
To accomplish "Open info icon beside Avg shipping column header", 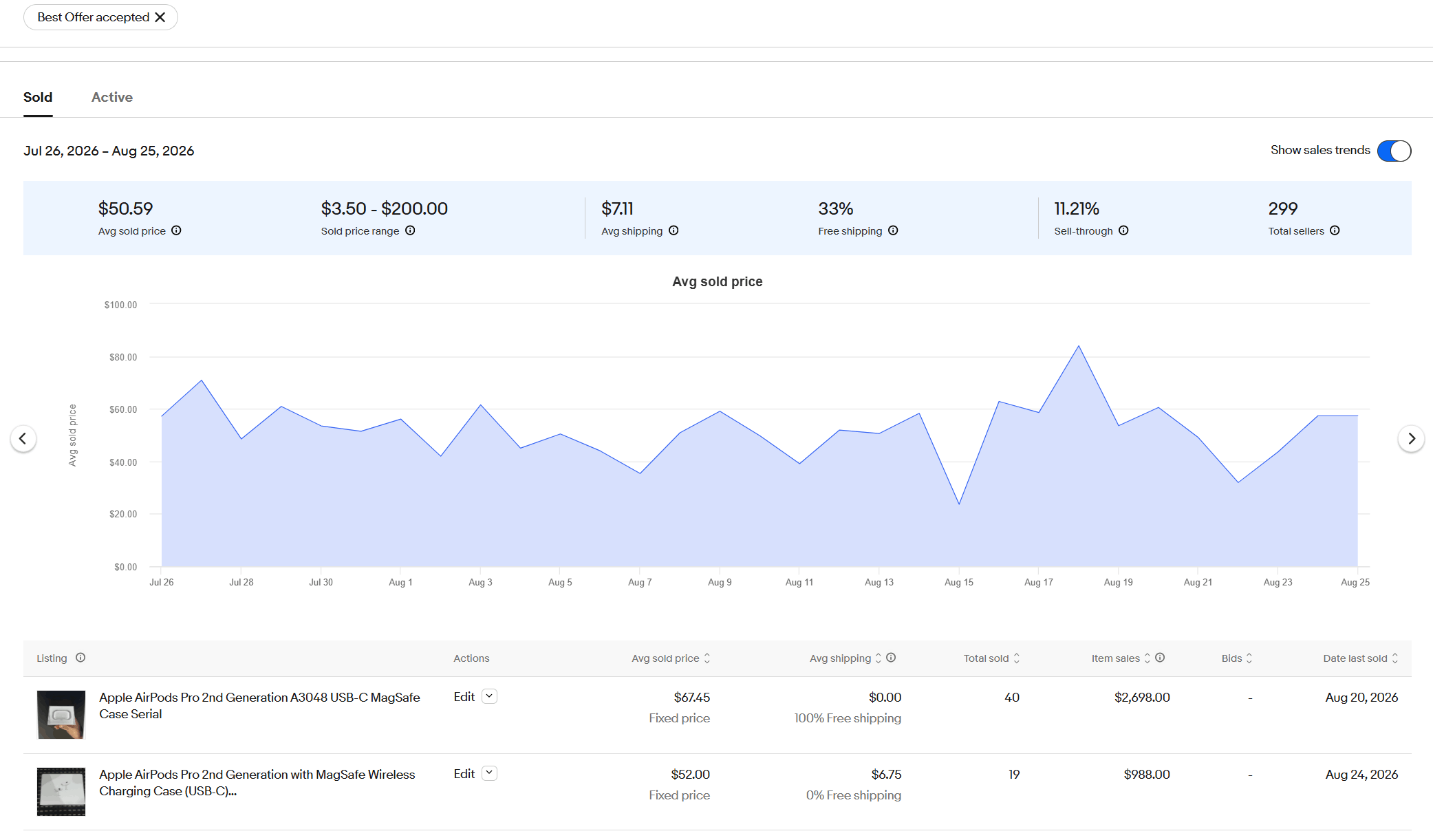I will pyautogui.click(x=891, y=658).
